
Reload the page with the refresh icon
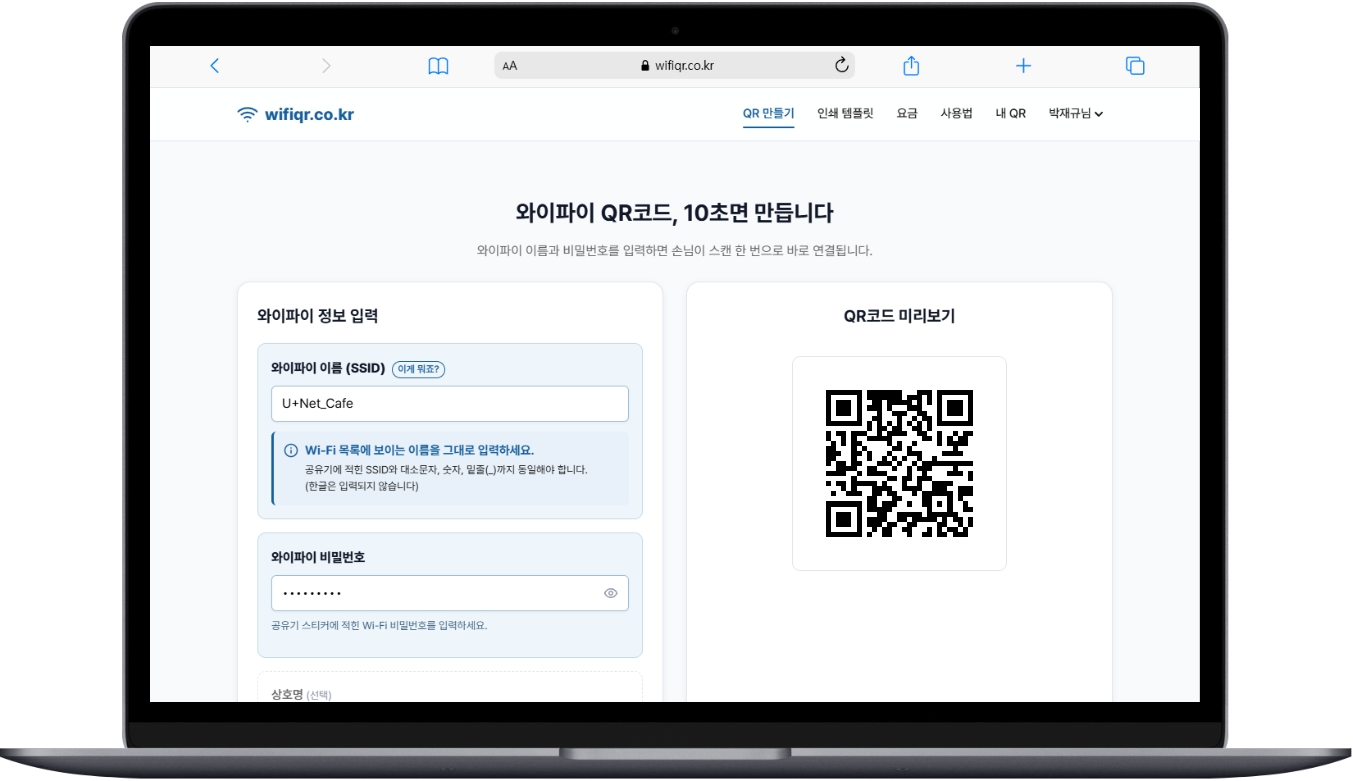pyautogui.click(x=841, y=66)
